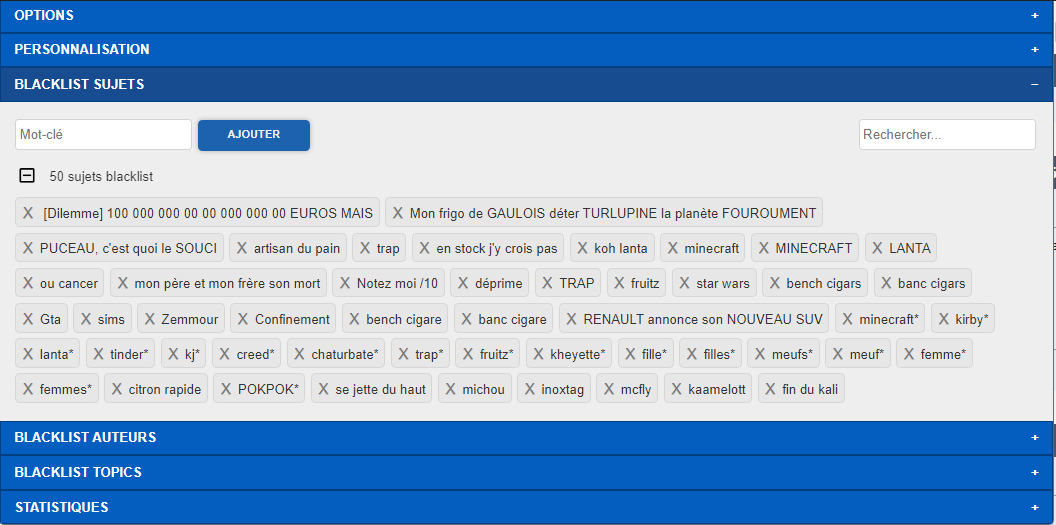Delete the 'RENAULT annonce son NOUVEAU SUV' entry
The image size is (1056, 525).
pyautogui.click(x=572, y=319)
